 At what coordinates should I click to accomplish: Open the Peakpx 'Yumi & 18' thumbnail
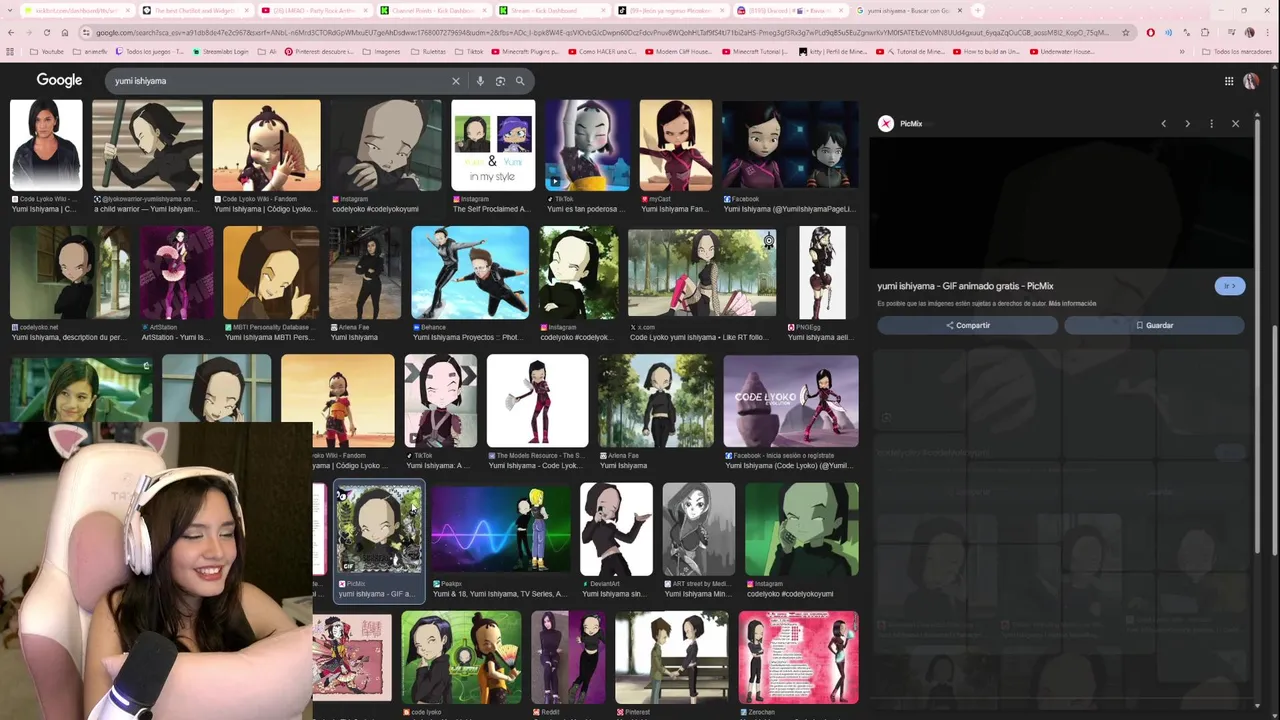[x=500, y=529]
